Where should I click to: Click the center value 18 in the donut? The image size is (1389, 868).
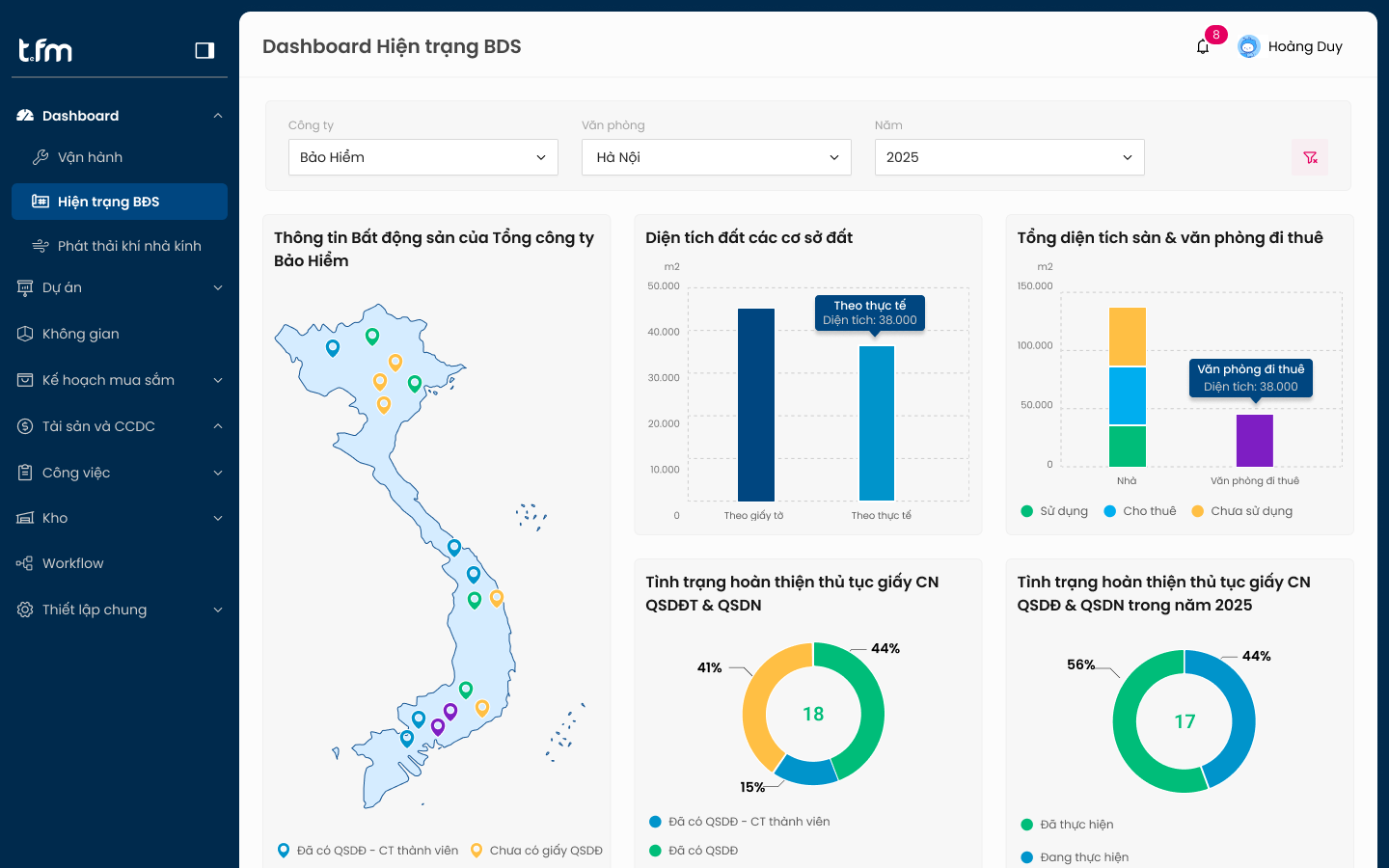pyautogui.click(x=813, y=714)
